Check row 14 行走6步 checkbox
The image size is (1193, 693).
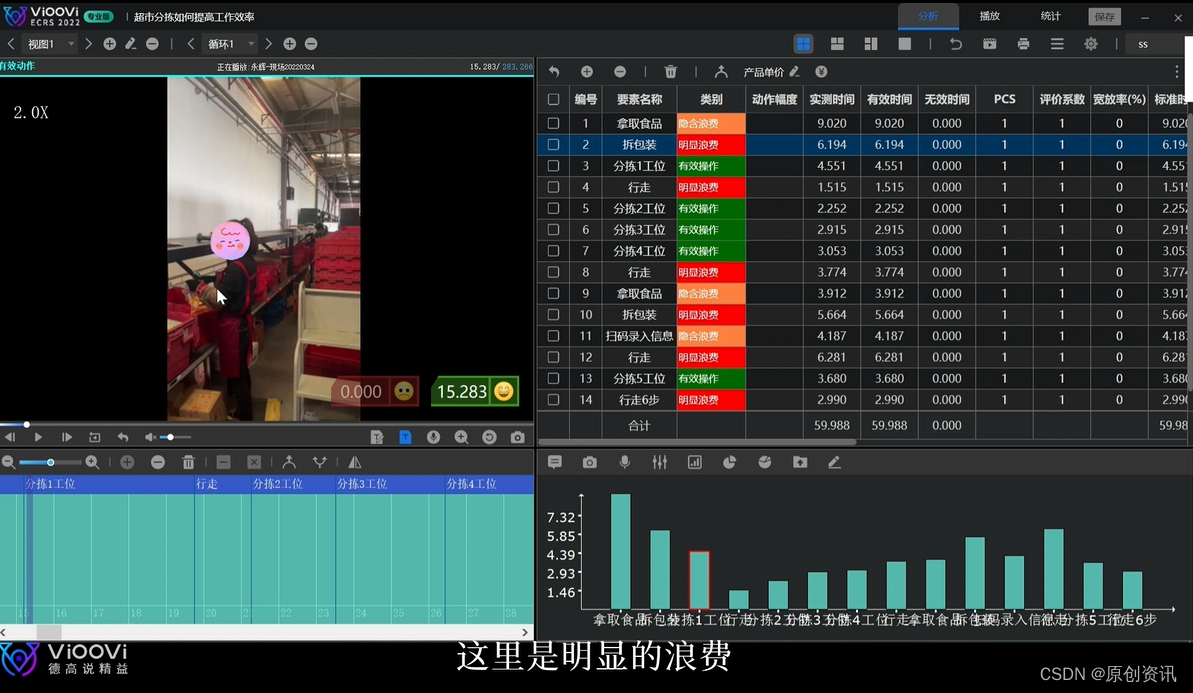[554, 399]
